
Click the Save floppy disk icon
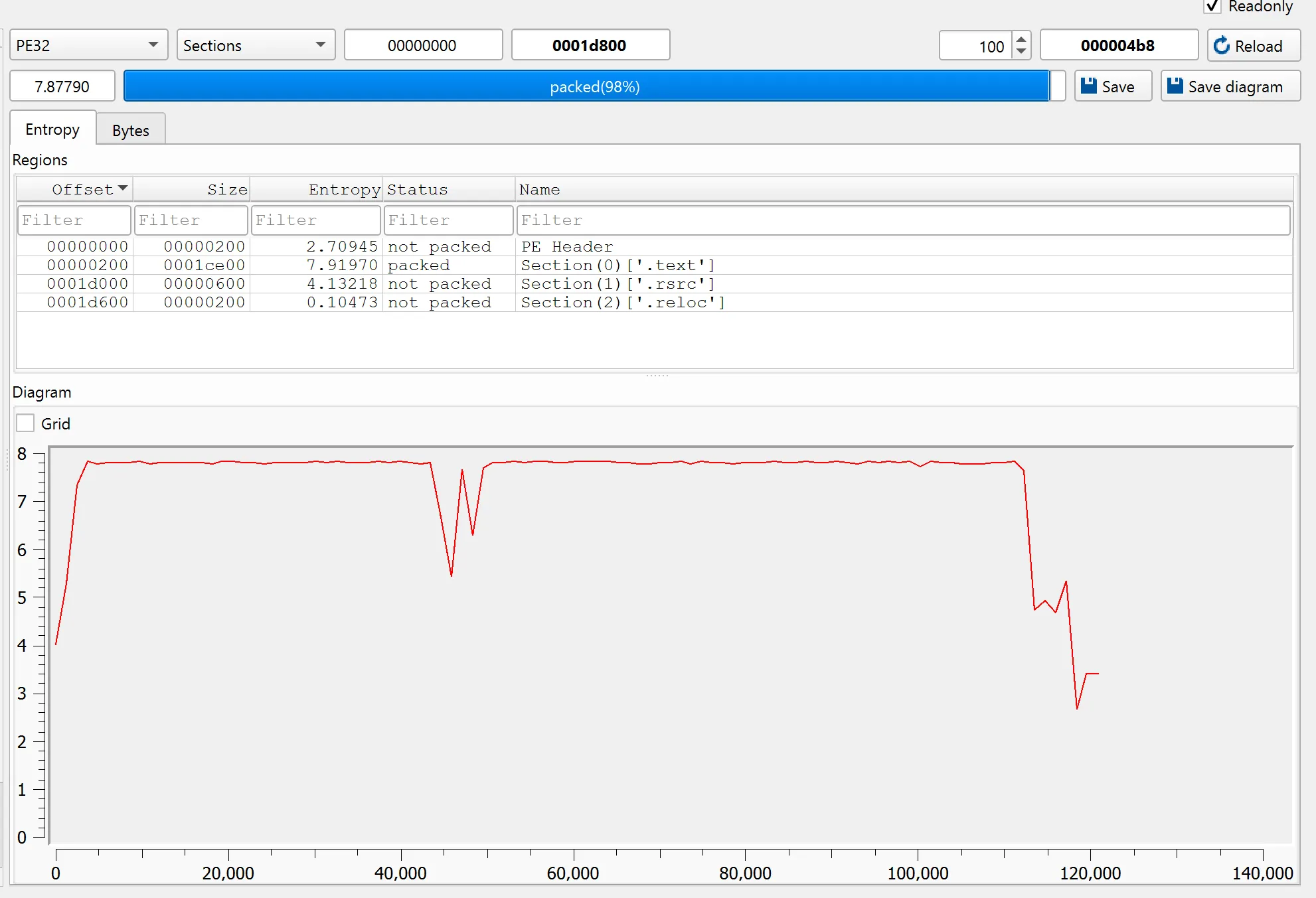[1089, 86]
